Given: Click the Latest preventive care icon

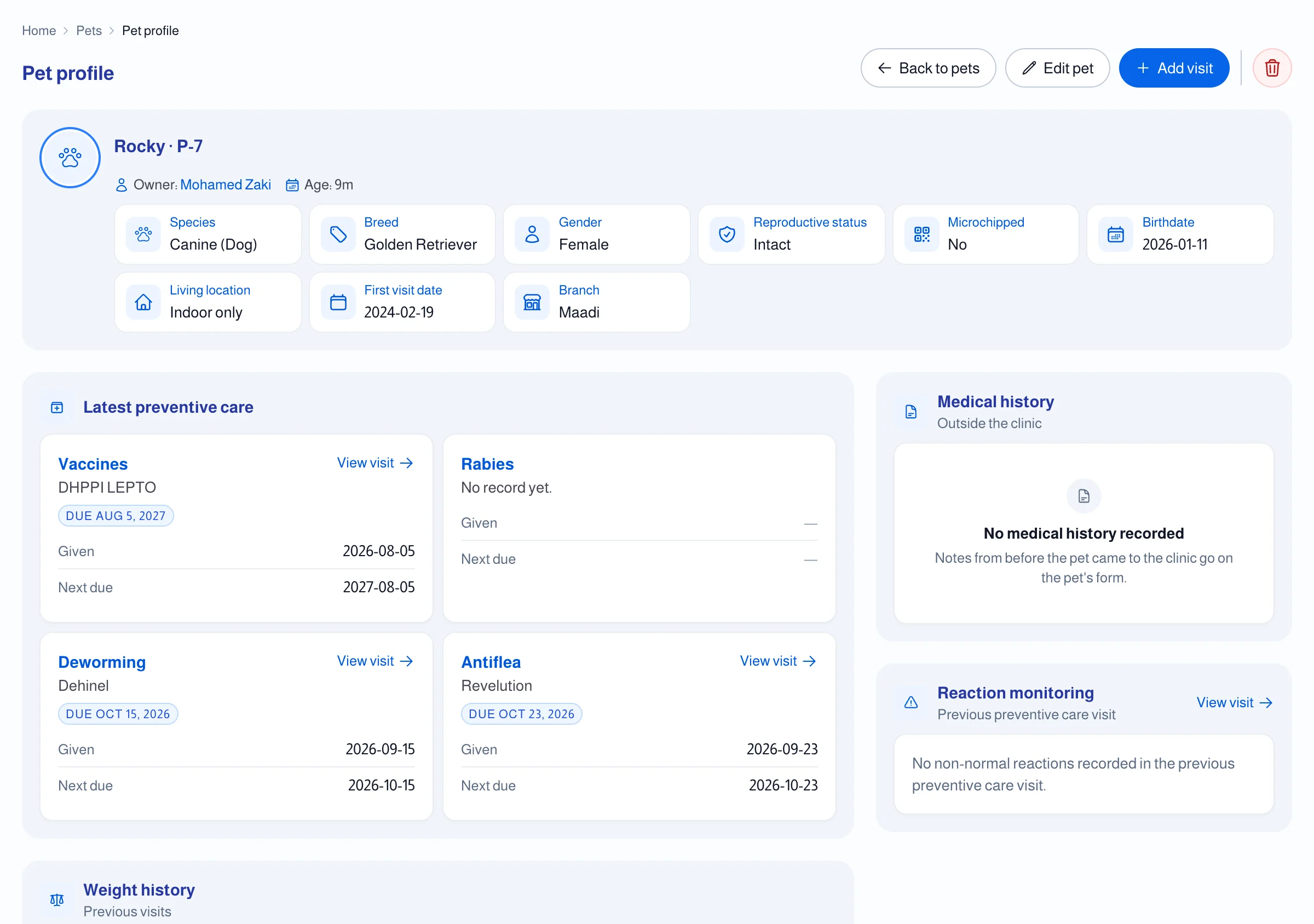Looking at the screenshot, I should [x=57, y=407].
